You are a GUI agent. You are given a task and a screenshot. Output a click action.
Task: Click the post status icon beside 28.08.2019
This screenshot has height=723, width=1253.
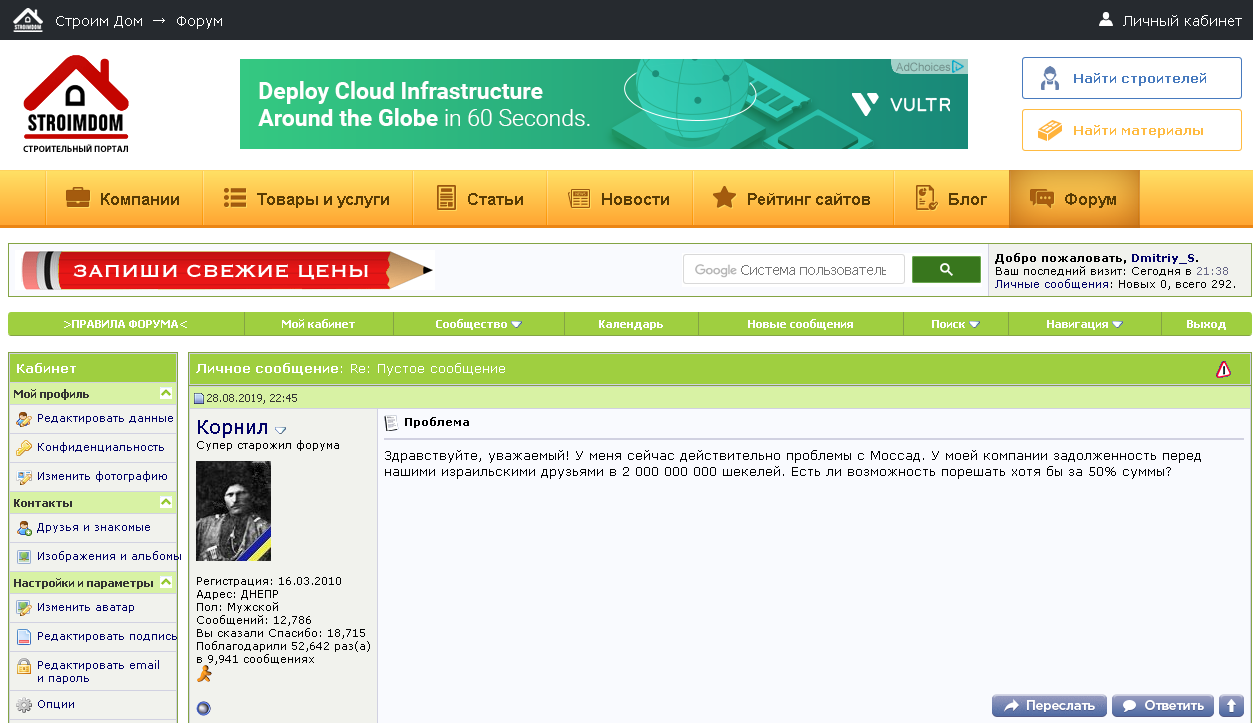point(199,399)
